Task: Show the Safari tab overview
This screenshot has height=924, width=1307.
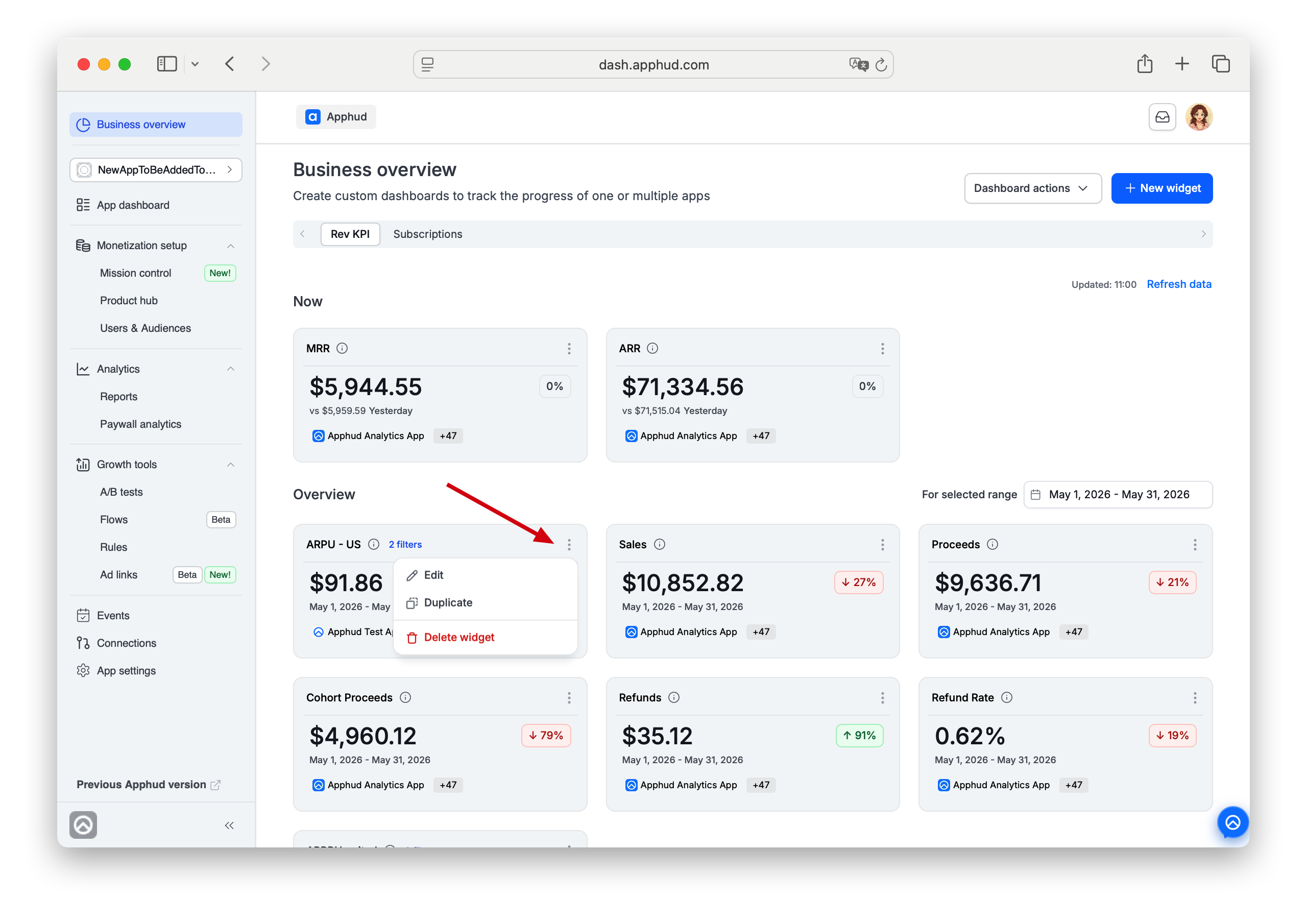Action: (x=1221, y=64)
